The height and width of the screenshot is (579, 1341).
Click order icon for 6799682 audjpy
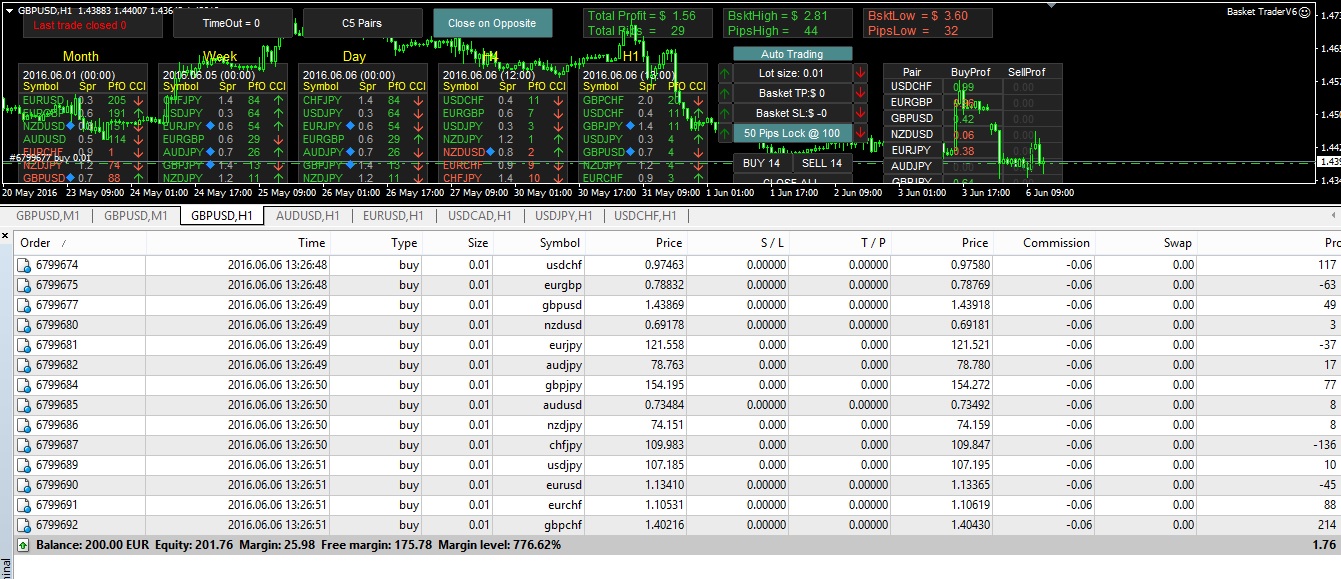point(24,365)
